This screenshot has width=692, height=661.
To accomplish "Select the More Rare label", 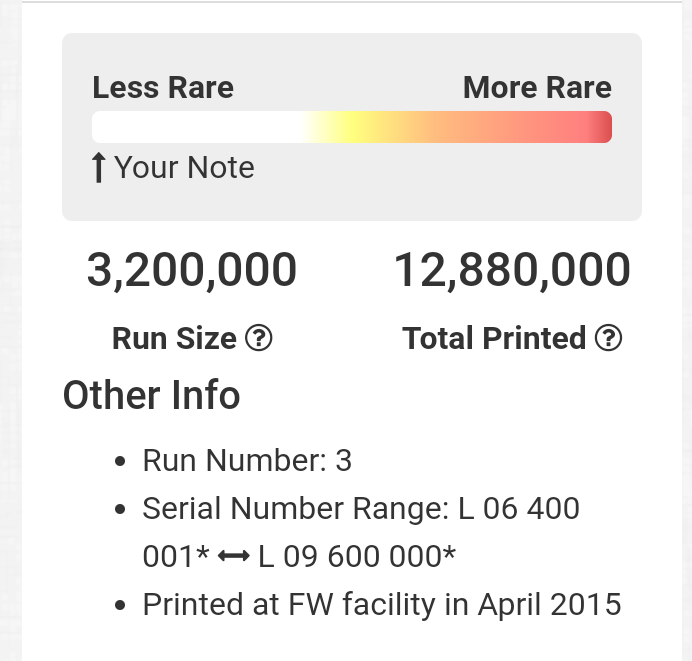I will pos(537,88).
